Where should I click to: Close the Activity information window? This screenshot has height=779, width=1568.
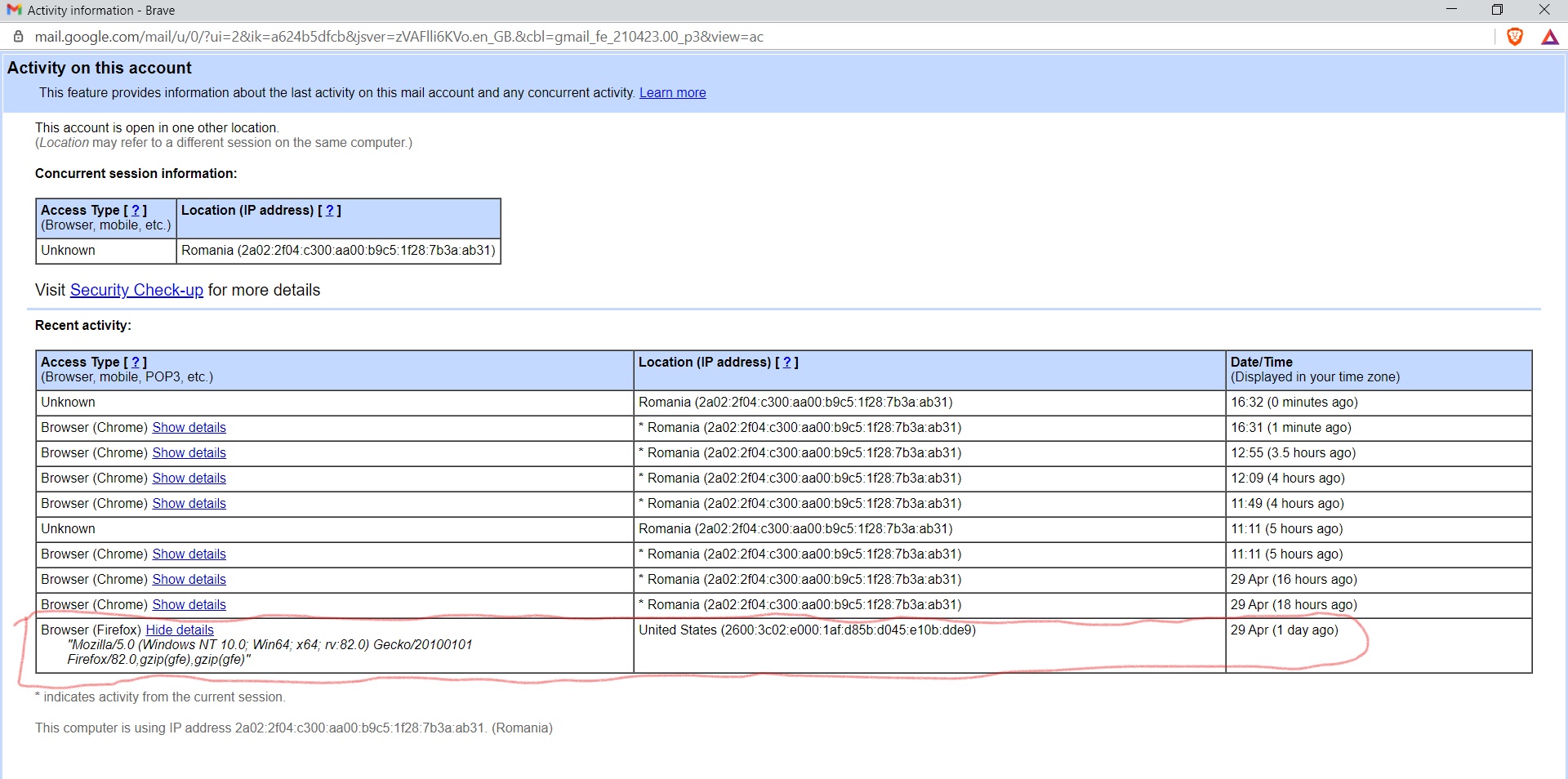[x=1543, y=10]
